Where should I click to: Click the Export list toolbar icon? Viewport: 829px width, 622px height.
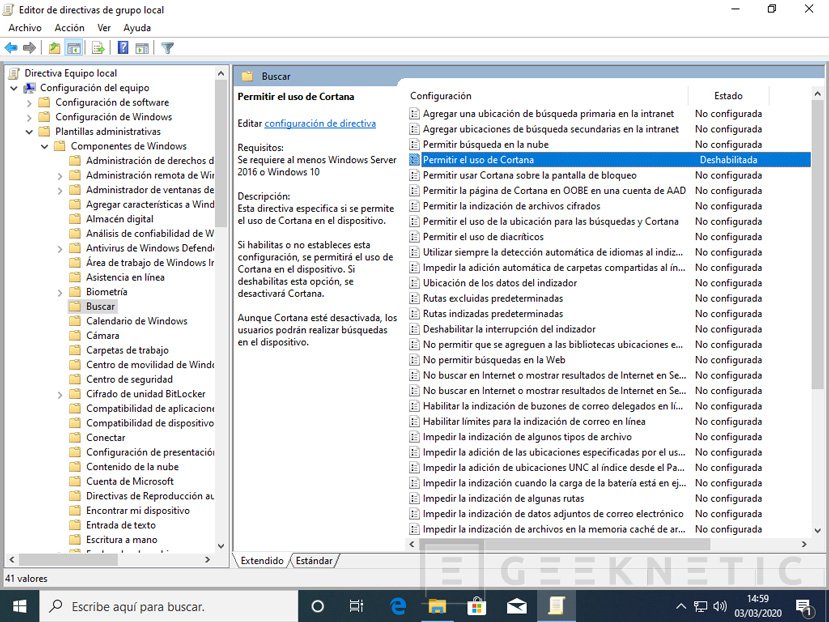tap(98, 47)
